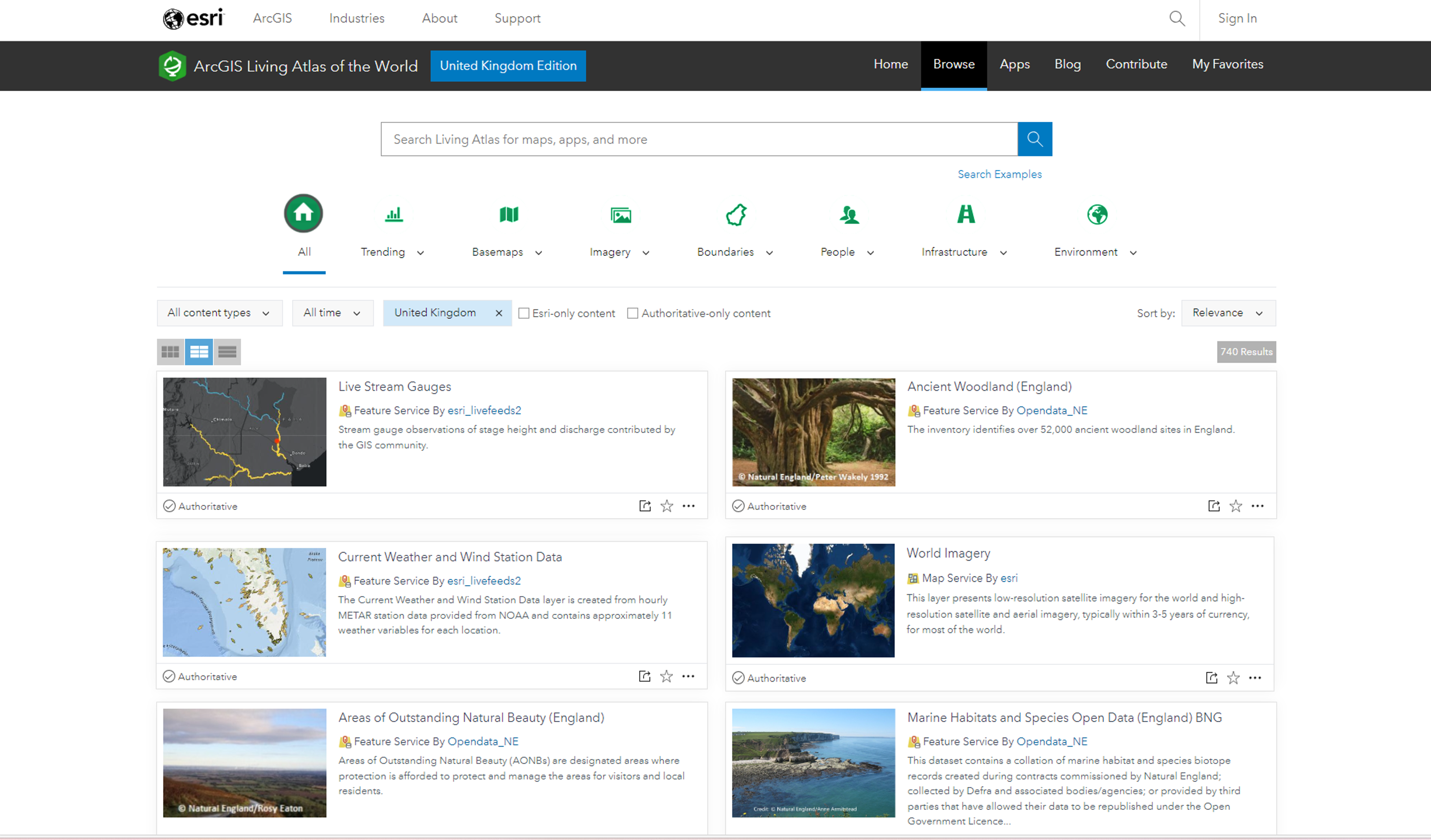Open Search Examples link

pyautogui.click(x=999, y=174)
